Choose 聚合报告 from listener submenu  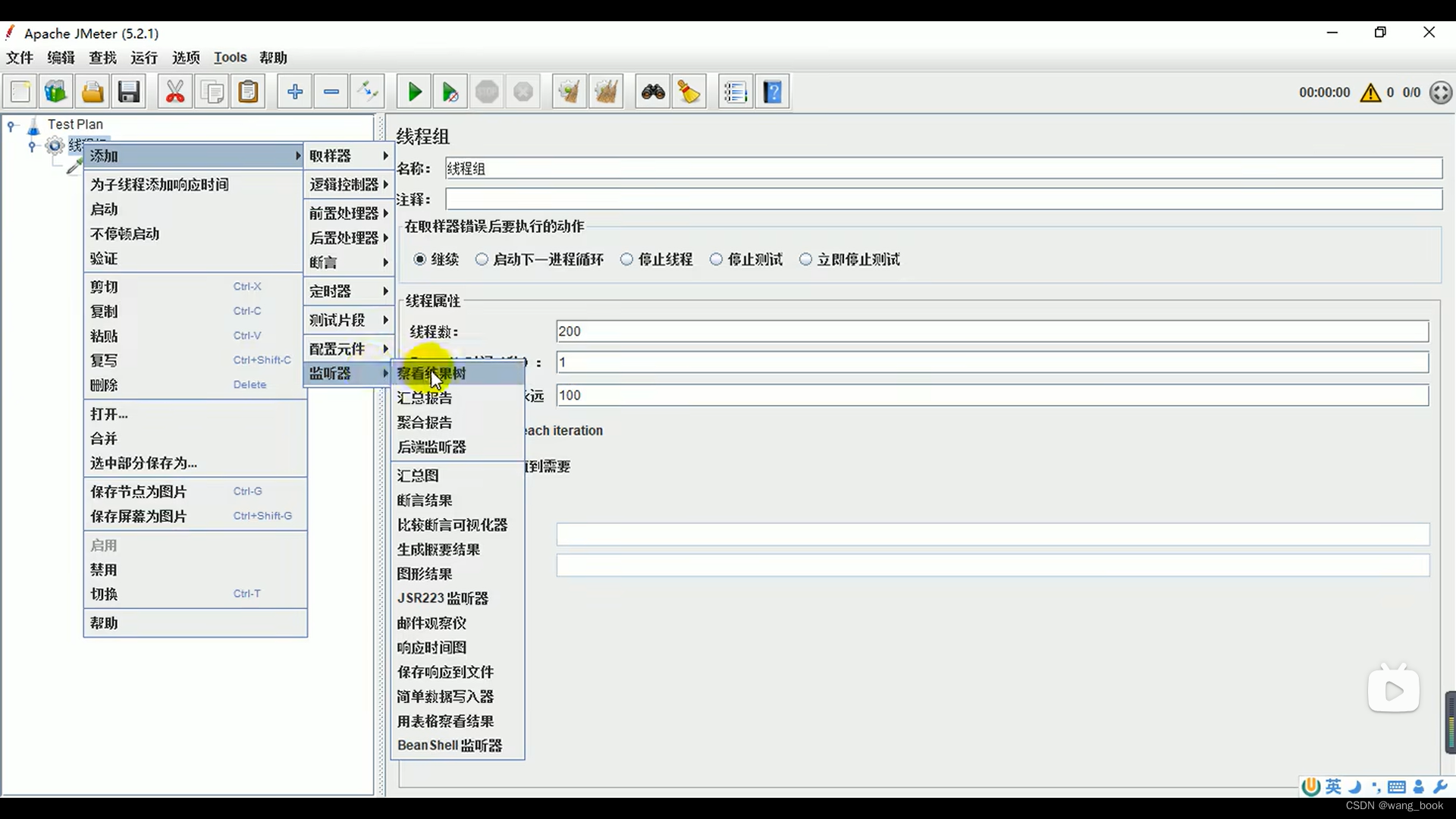click(x=457, y=422)
